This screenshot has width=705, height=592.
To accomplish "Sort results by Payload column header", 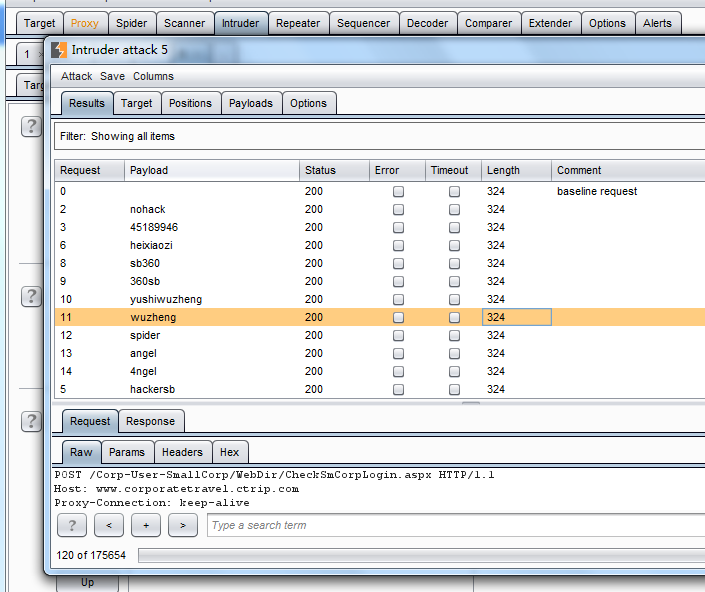I will click(212, 170).
